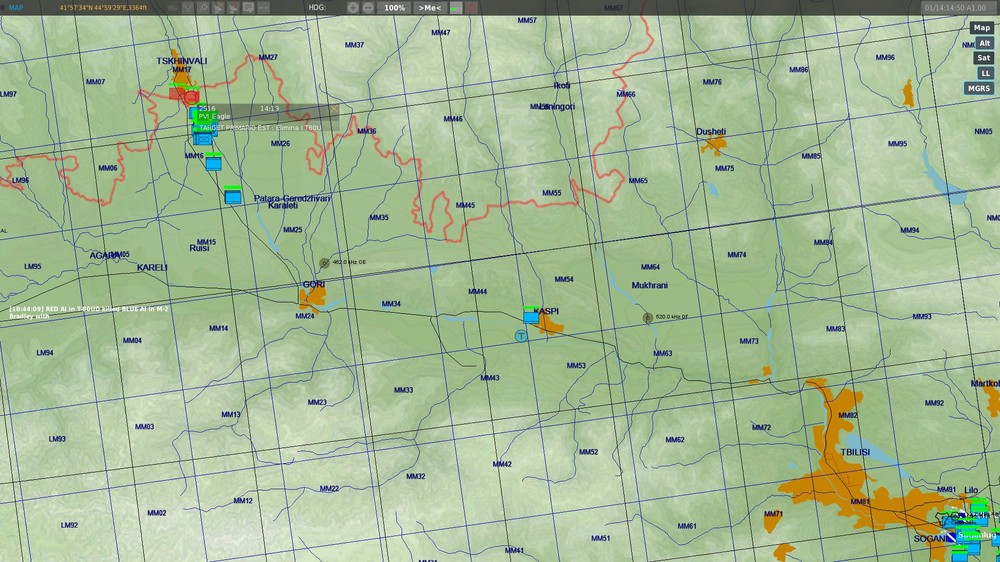Screen dimensions: 1000x562
Task: Select the route planning tool icon
Action: pos(188,8)
